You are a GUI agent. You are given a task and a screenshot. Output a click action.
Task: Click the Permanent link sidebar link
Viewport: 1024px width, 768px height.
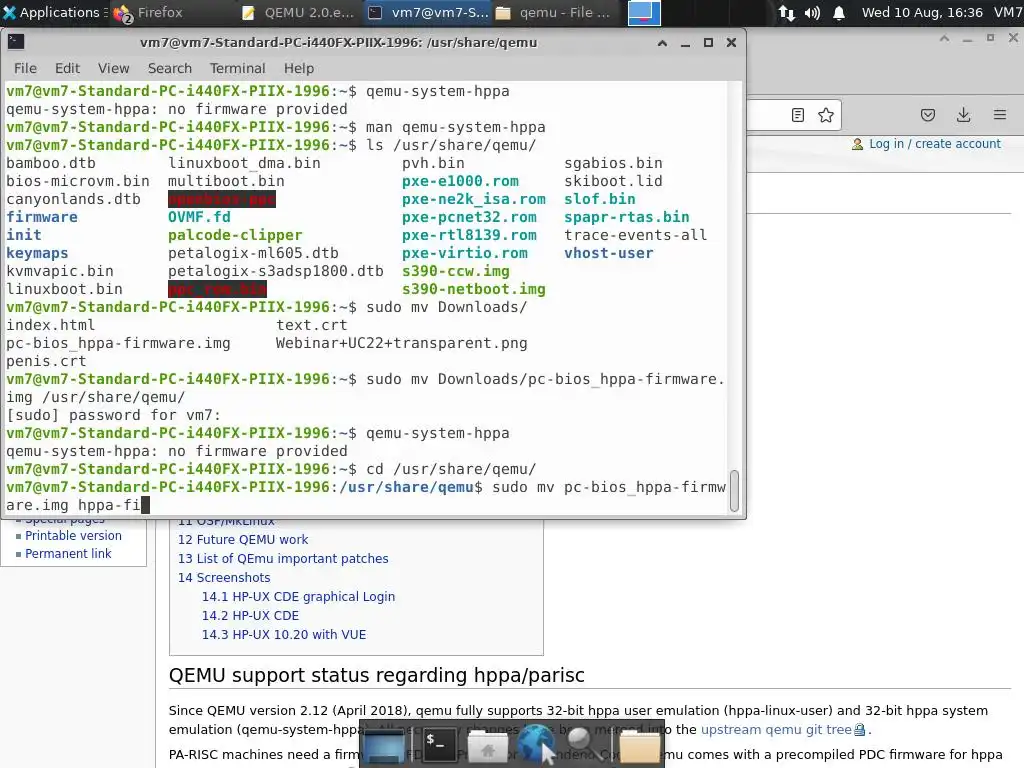(68, 554)
